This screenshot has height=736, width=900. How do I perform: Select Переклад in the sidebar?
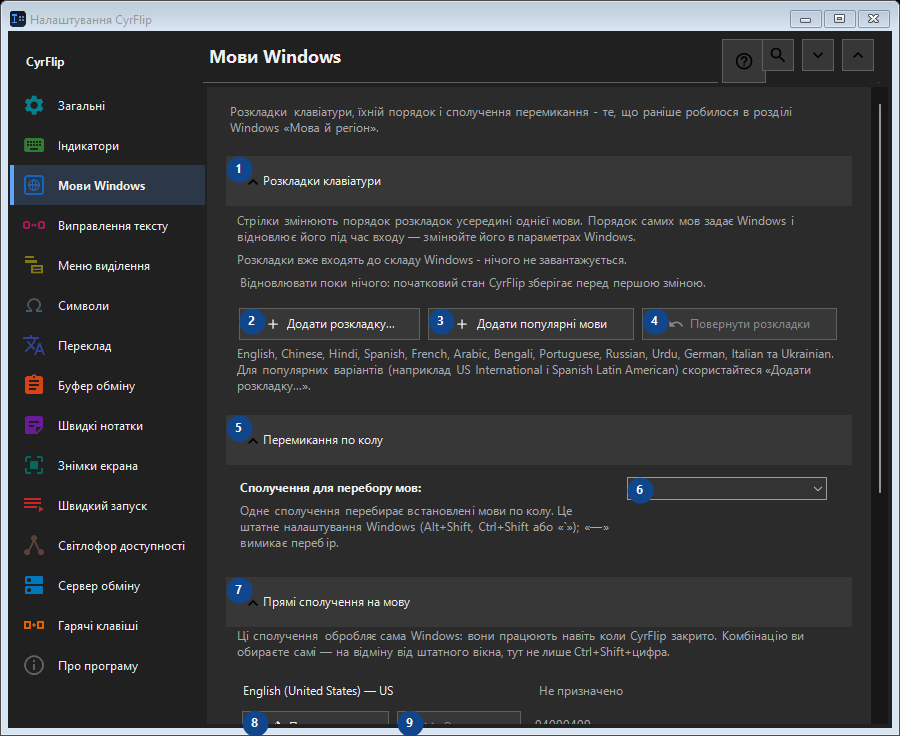coord(107,346)
